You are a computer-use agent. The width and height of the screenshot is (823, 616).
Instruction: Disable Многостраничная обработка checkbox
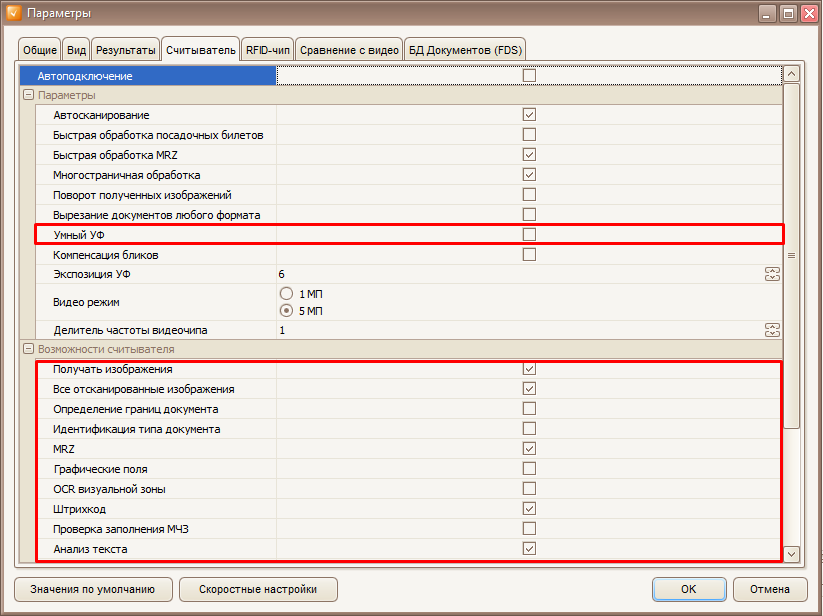[529, 174]
